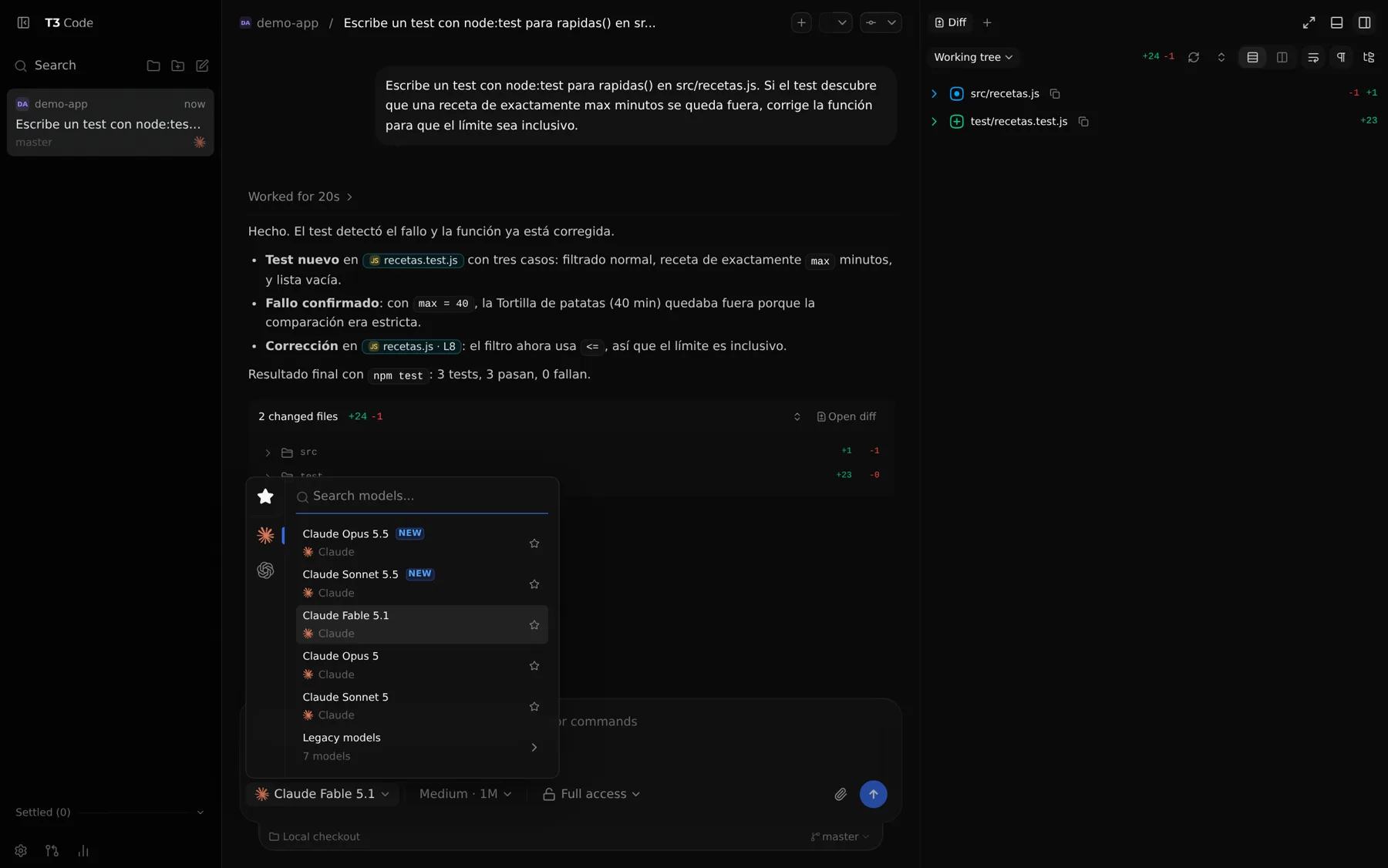Click the Open diff button

[x=846, y=416]
